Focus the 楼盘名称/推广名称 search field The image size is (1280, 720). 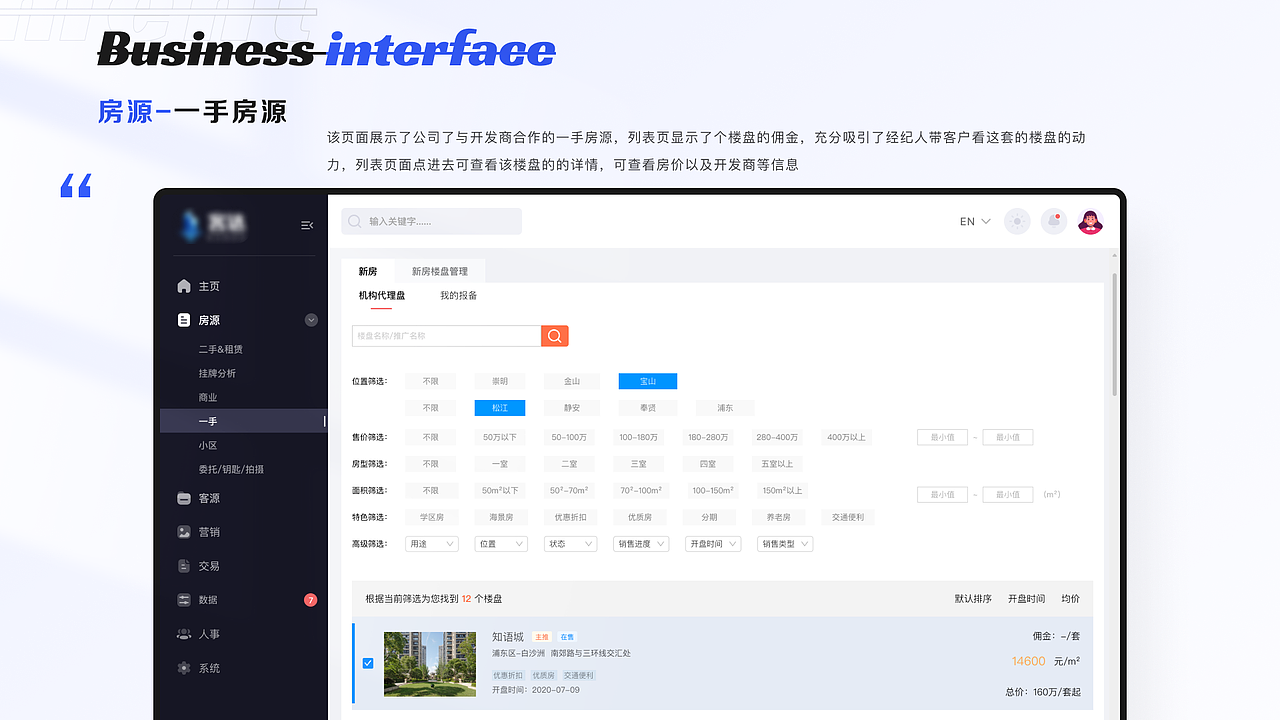tap(446, 336)
